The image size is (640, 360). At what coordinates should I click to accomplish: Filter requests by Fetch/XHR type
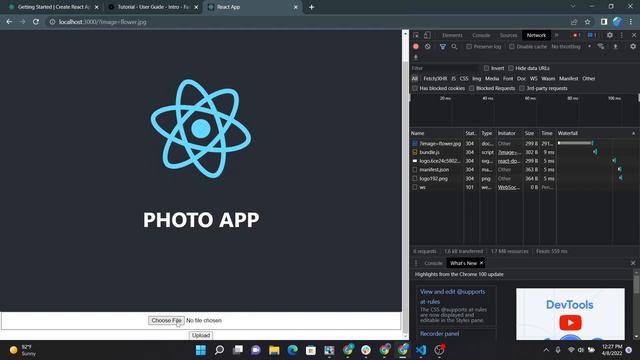(435, 78)
